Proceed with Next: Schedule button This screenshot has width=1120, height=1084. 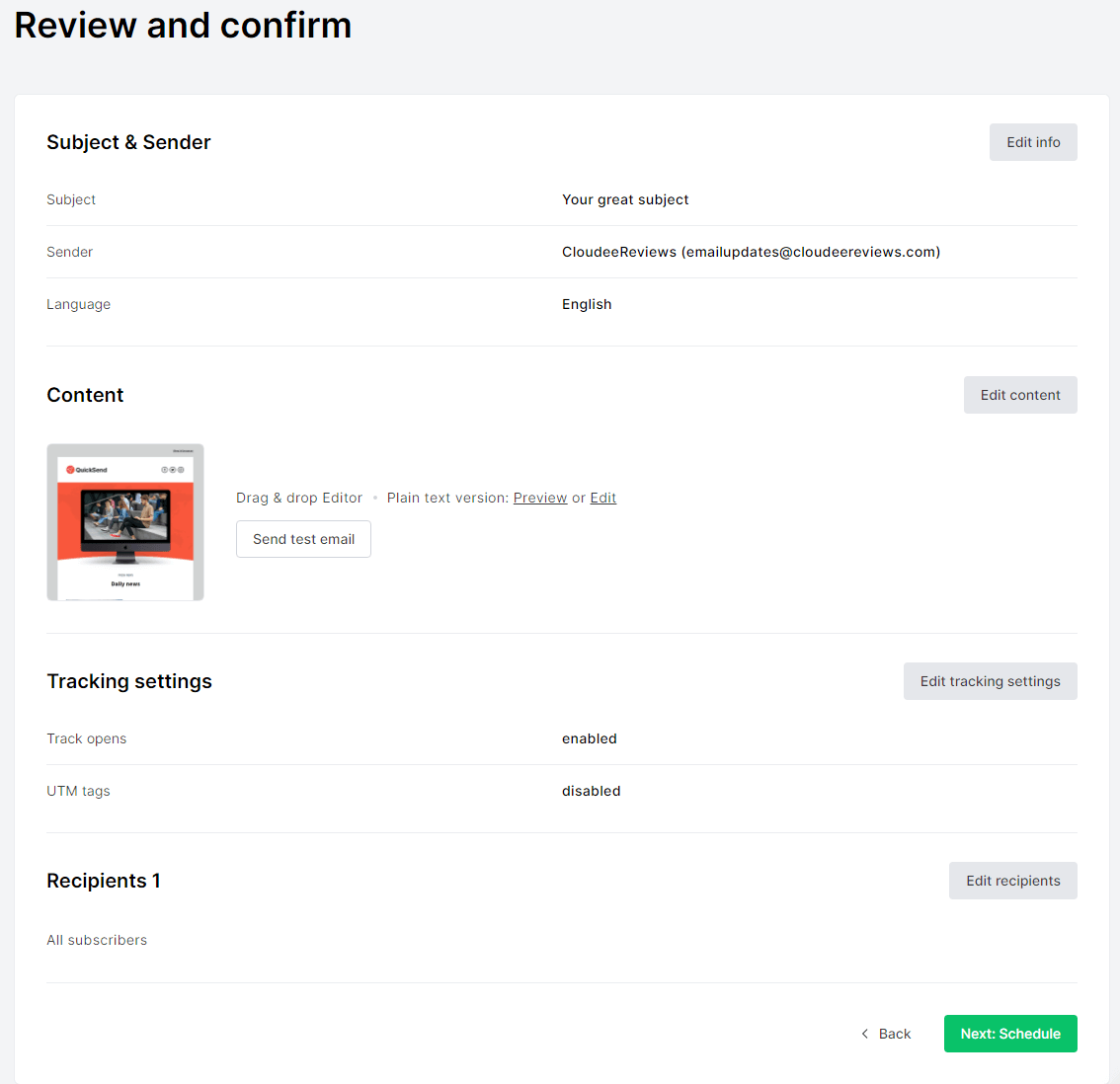pos(1010,1034)
